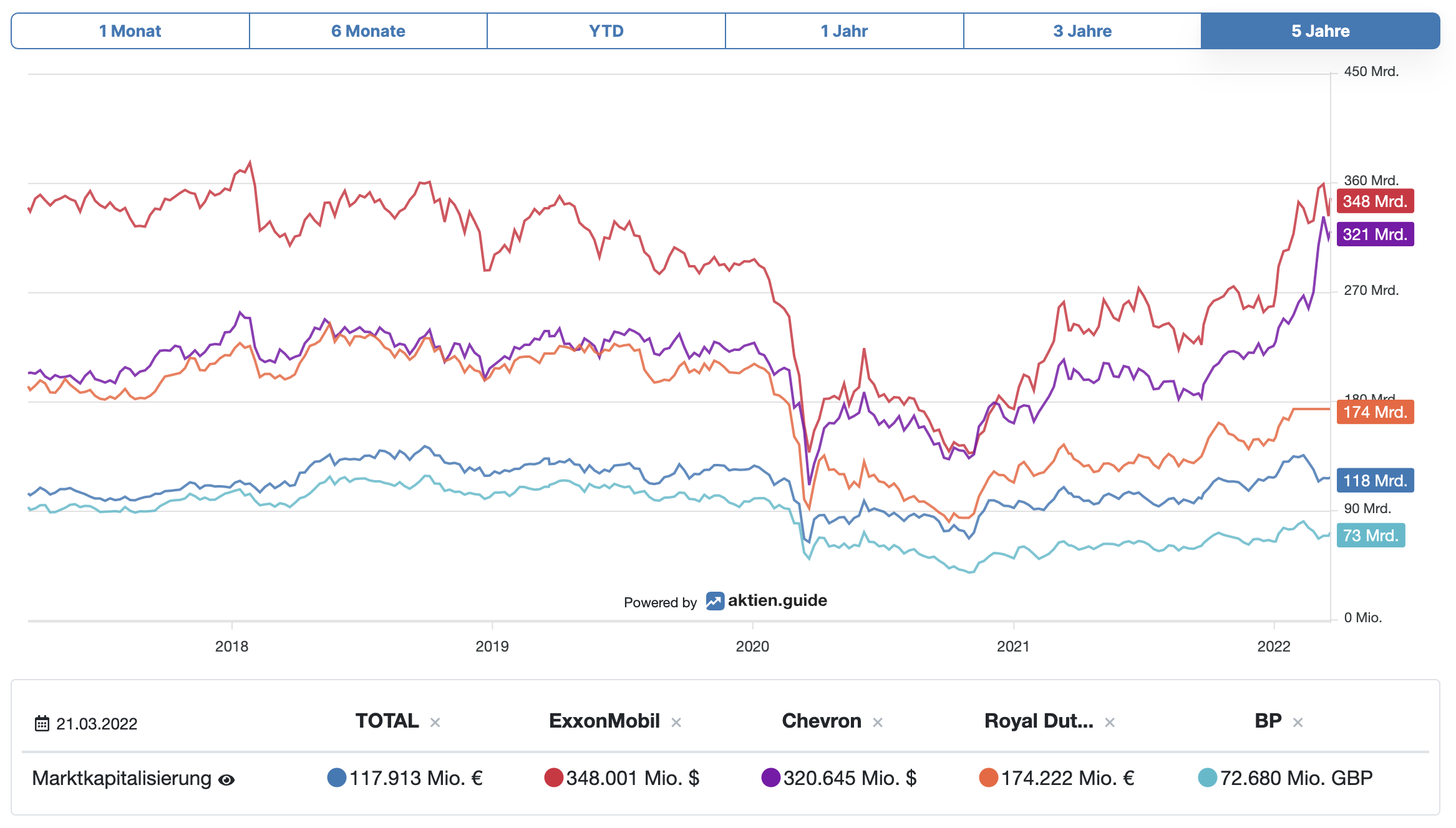
Task: Click the 90 Mrd. y-axis label
Action: (x=1367, y=509)
